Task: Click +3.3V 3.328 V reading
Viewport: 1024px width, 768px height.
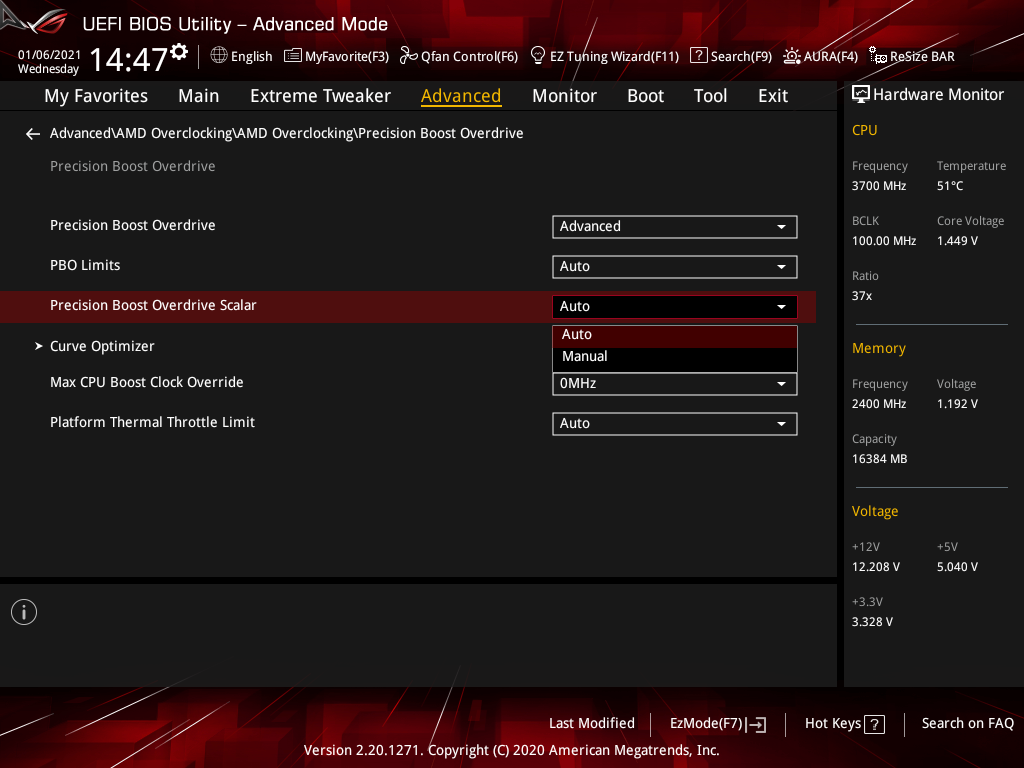Action: click(x=872, y=622)
